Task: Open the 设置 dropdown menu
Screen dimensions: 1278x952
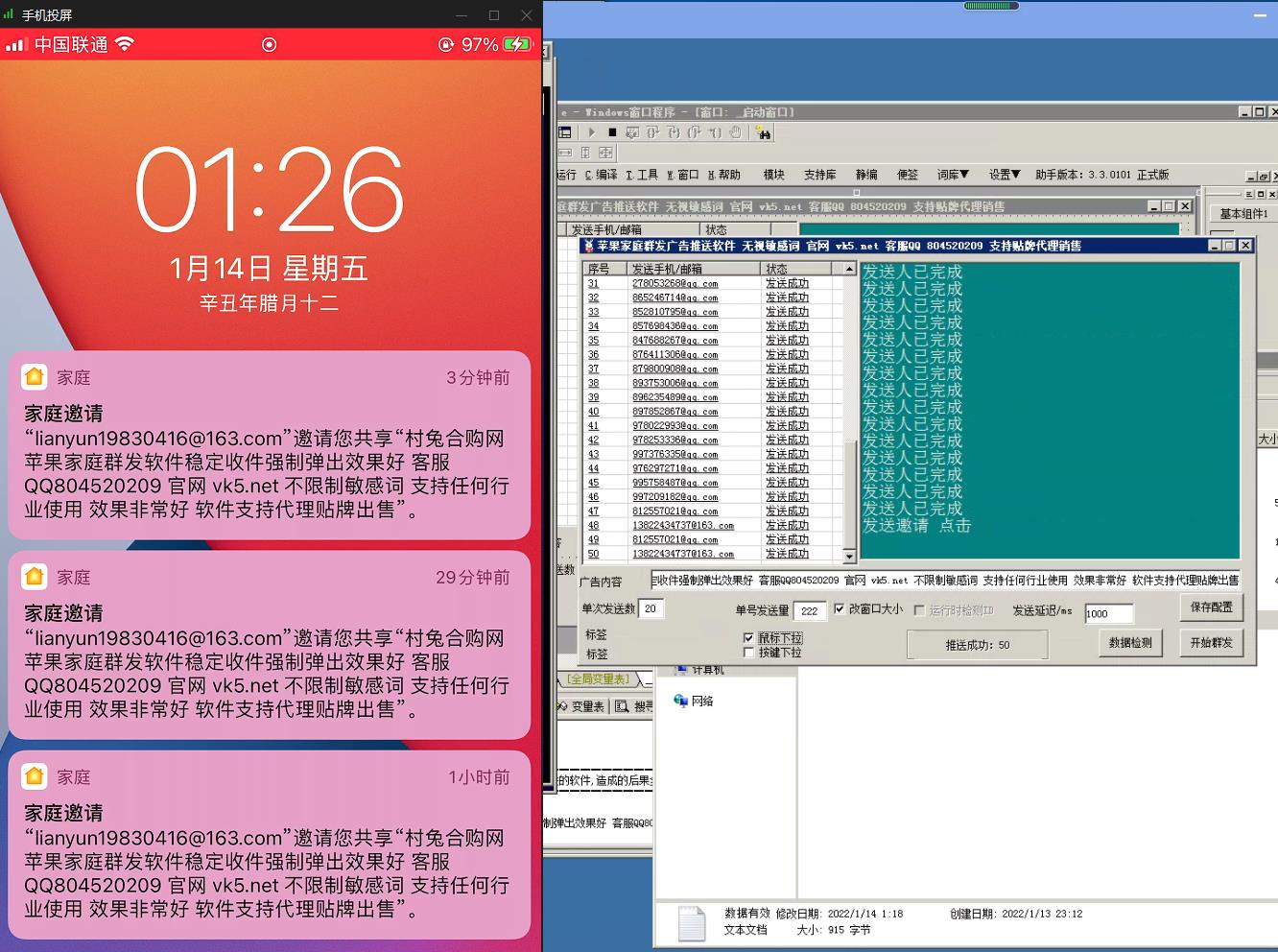Action: coord(1002,175)
